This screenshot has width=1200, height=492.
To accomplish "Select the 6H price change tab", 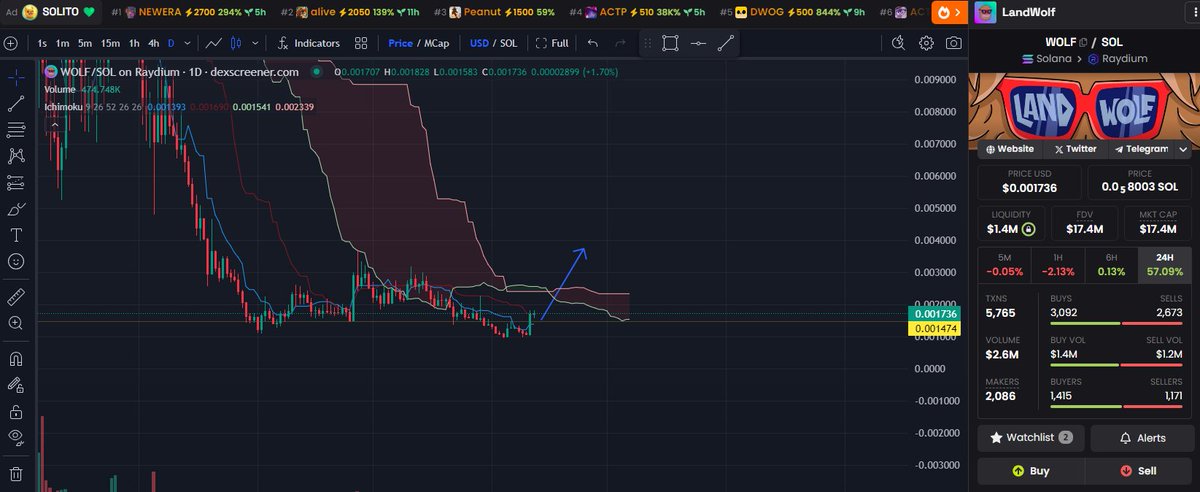I will click(x=1111, y=264).
